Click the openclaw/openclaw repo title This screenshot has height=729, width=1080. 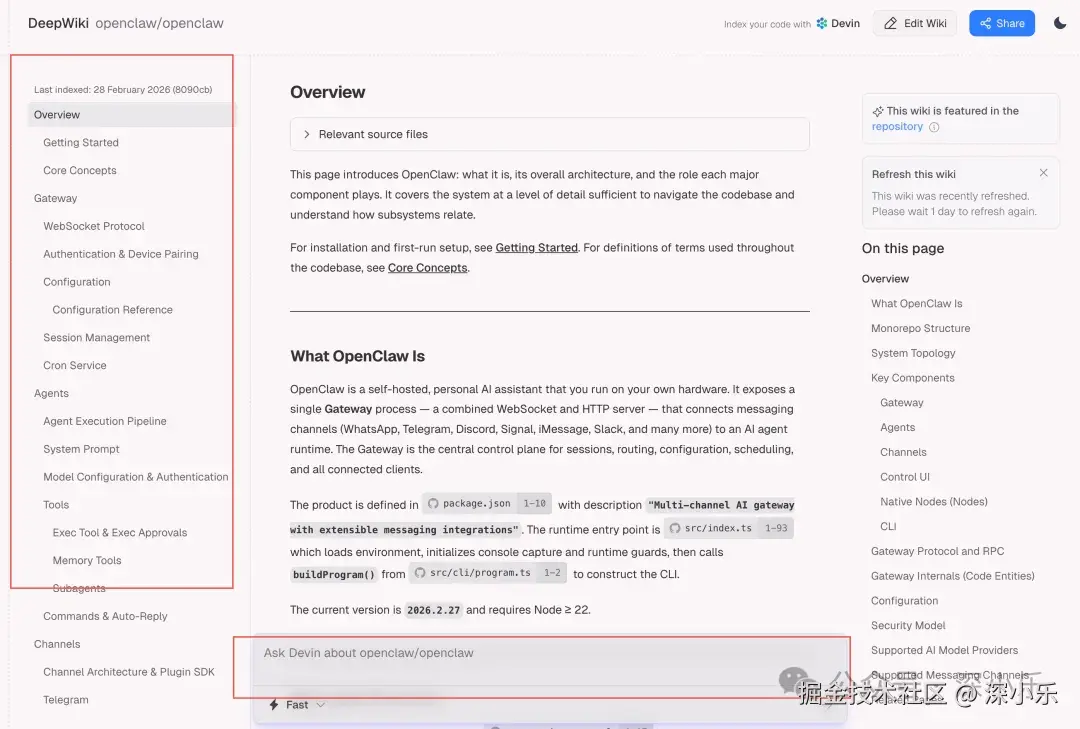(159, 23)
